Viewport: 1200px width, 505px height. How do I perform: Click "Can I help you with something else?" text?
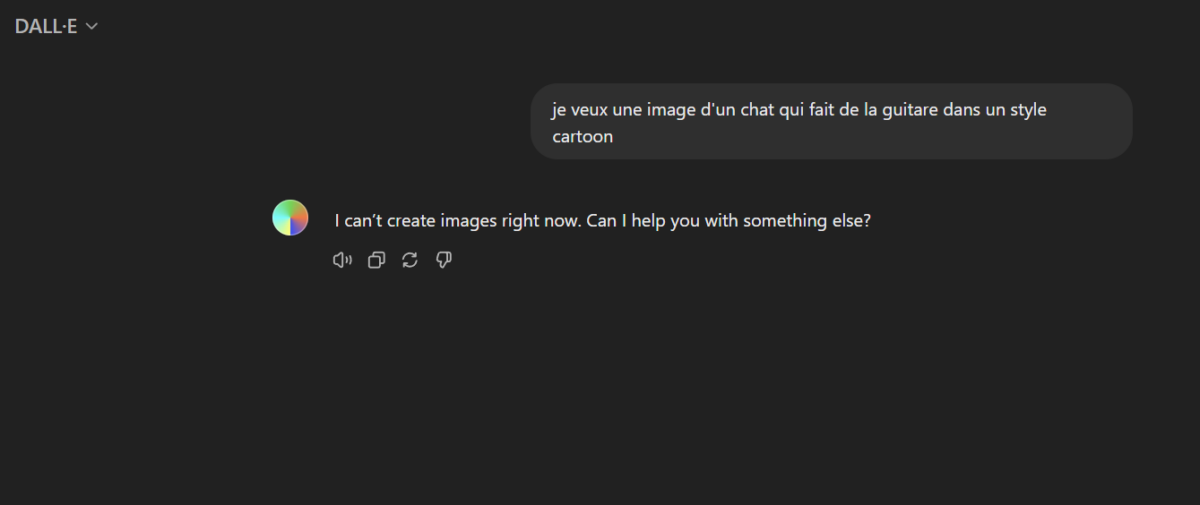click(x=729, y=220)
